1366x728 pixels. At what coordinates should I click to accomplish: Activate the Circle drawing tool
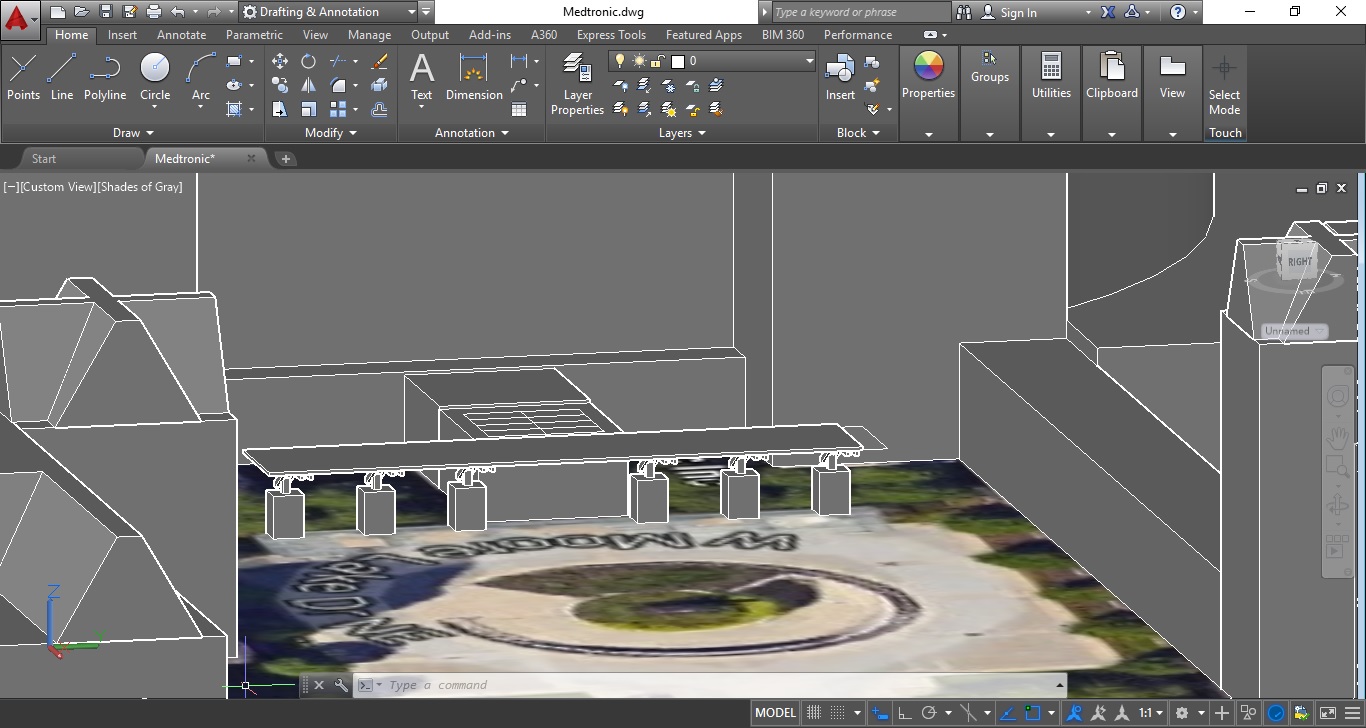click(x=155, y=79)
